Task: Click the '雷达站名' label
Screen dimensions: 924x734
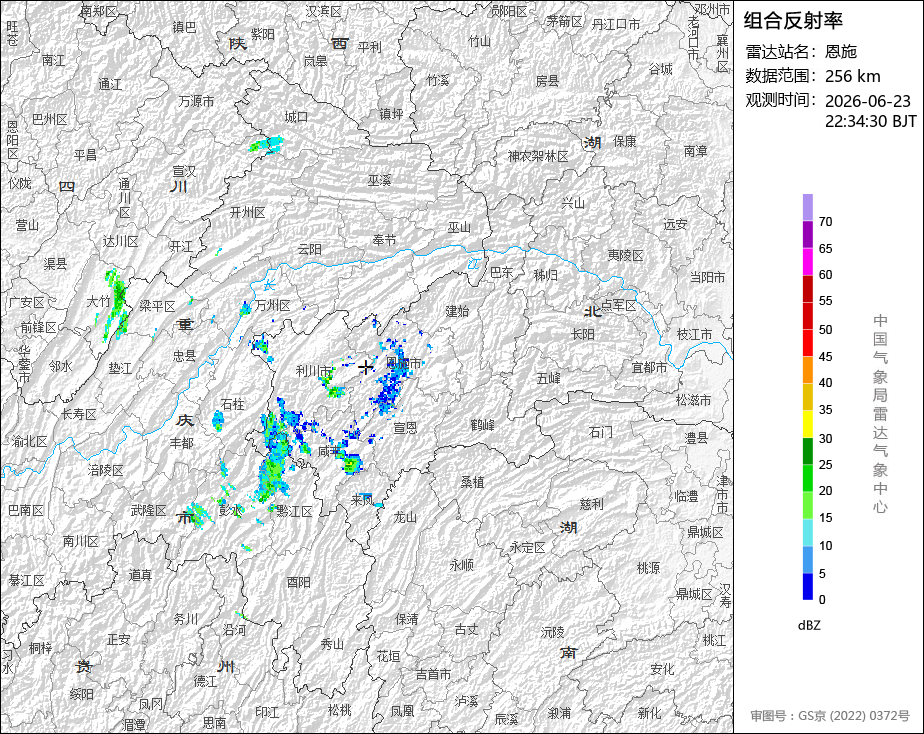Action: tap(780, 52)
